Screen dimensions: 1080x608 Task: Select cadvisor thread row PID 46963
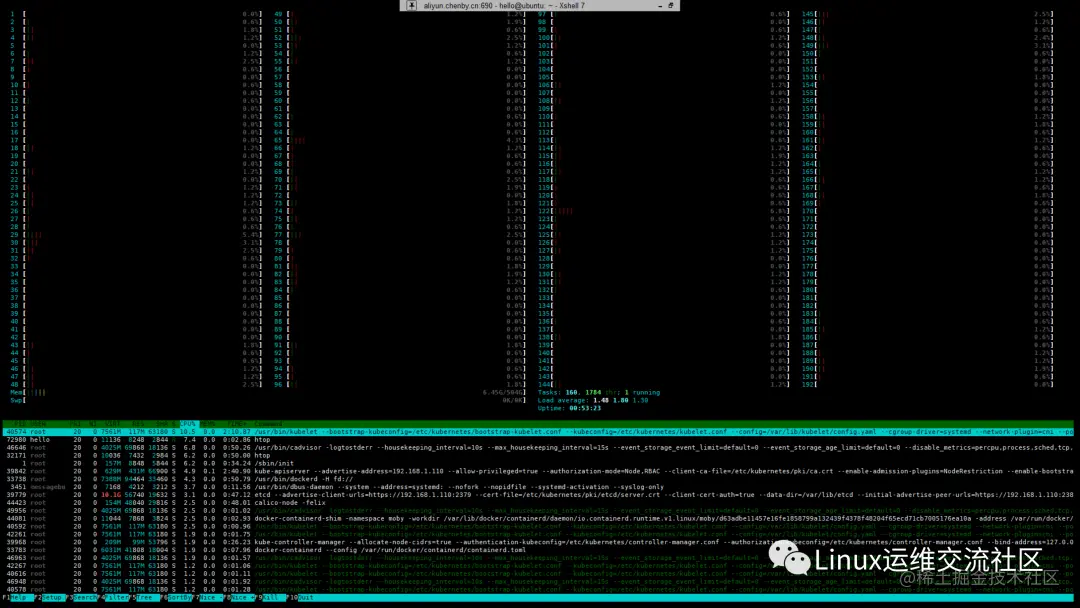[x=539, y=558]
